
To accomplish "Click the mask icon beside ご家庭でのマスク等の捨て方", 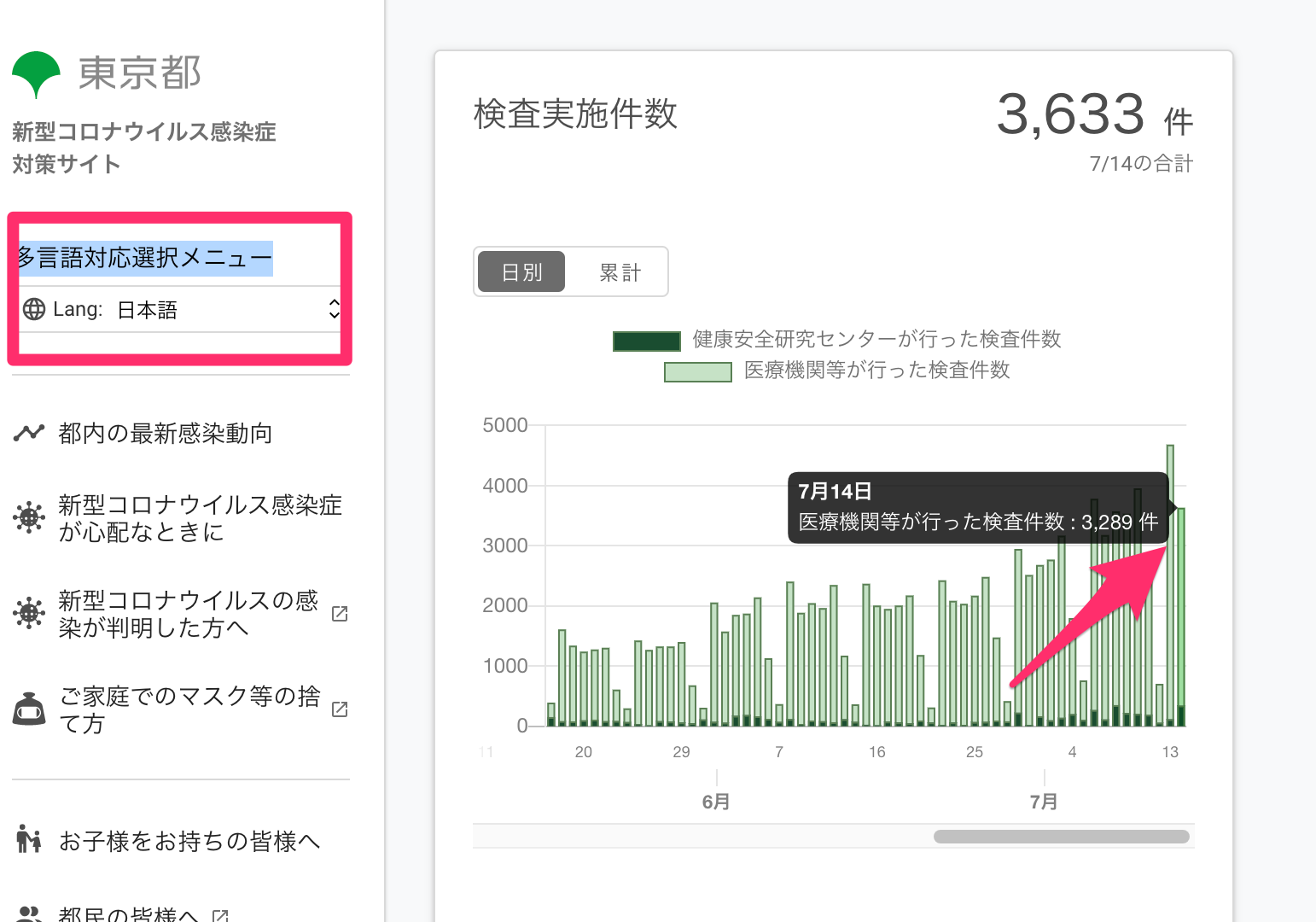I will (x=29, y=709).
